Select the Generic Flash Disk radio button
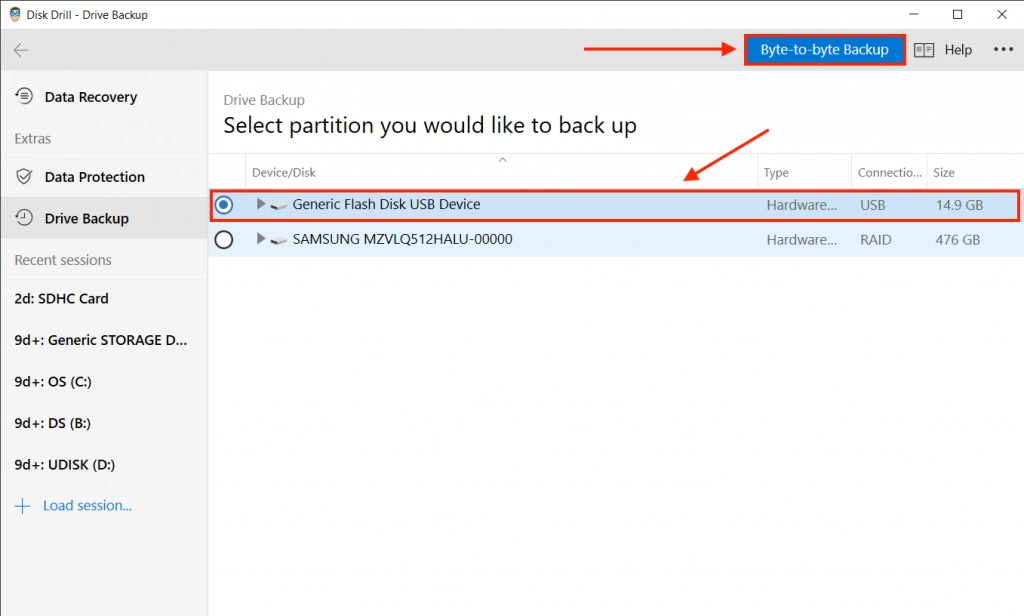1024x616 pixels. [224, 205]
